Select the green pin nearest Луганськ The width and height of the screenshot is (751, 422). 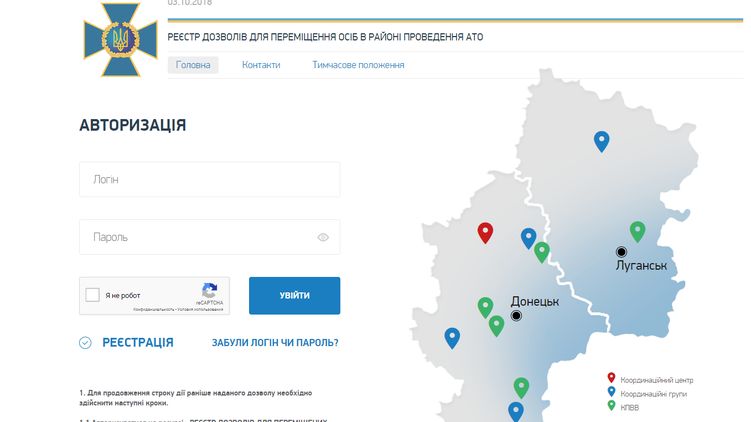(637, 231)
